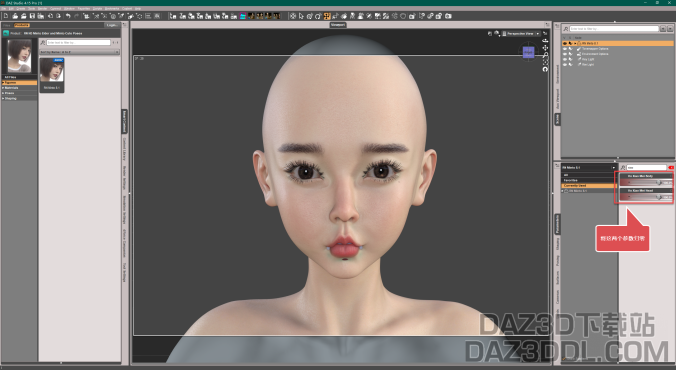Select the Rotate tool icon

pos(318,16)
